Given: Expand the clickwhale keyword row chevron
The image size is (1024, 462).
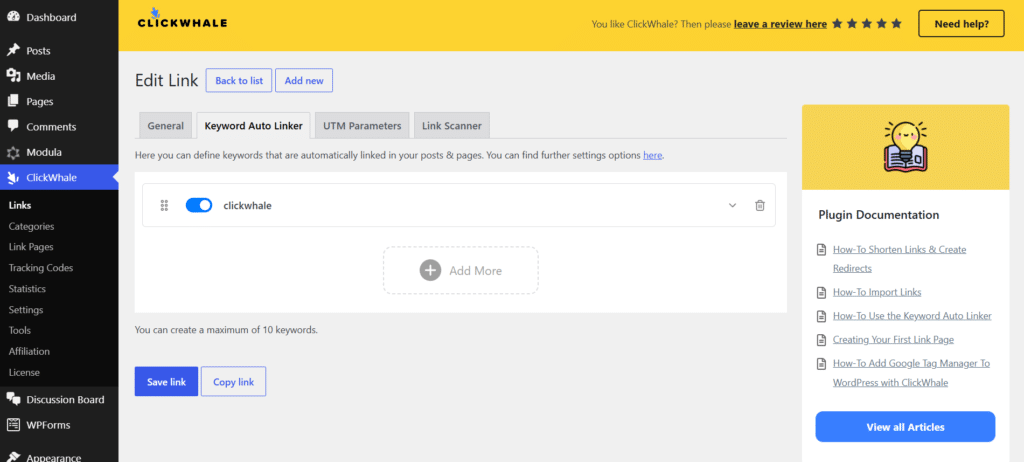Looking at the screenshot, I should click(x=732, y=205).
